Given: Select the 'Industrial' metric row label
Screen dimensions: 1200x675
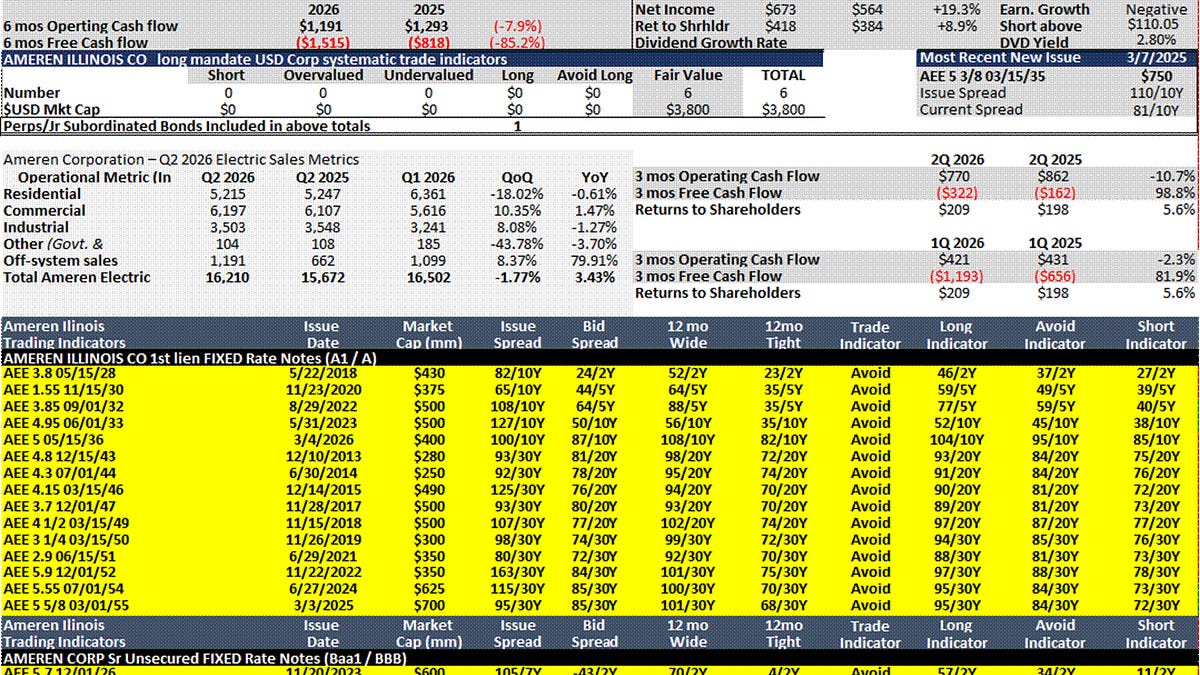Looking at the screenshot, I should click(x=37, y=228).
